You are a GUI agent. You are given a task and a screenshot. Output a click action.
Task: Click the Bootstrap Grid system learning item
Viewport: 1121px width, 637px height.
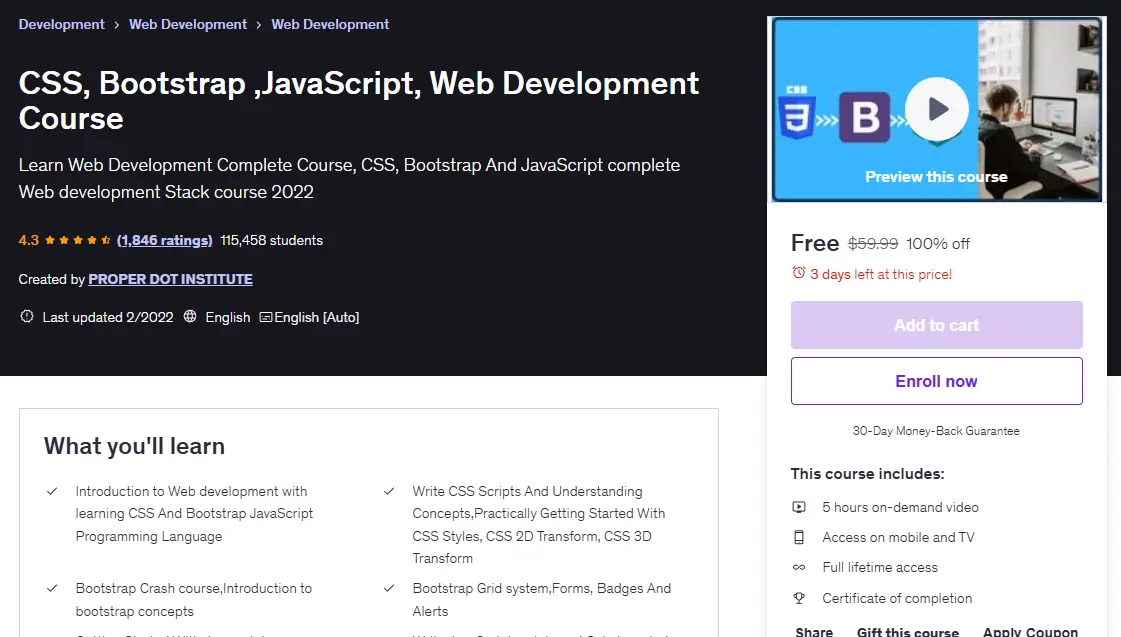pyautogui.click(x=542, y=600)
